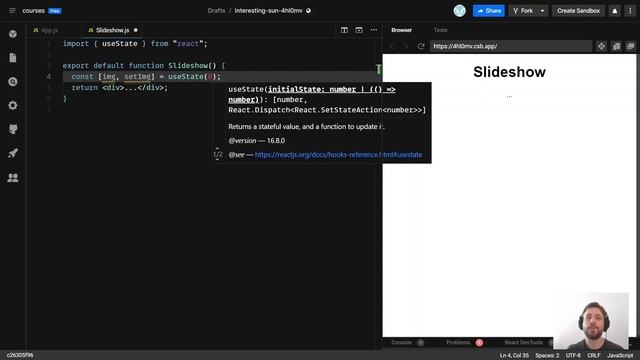Go forward in the preview browser
Image resolution: width=640 pixels, height=360 pixels.
pyautogui.click(x=406, y=46)
